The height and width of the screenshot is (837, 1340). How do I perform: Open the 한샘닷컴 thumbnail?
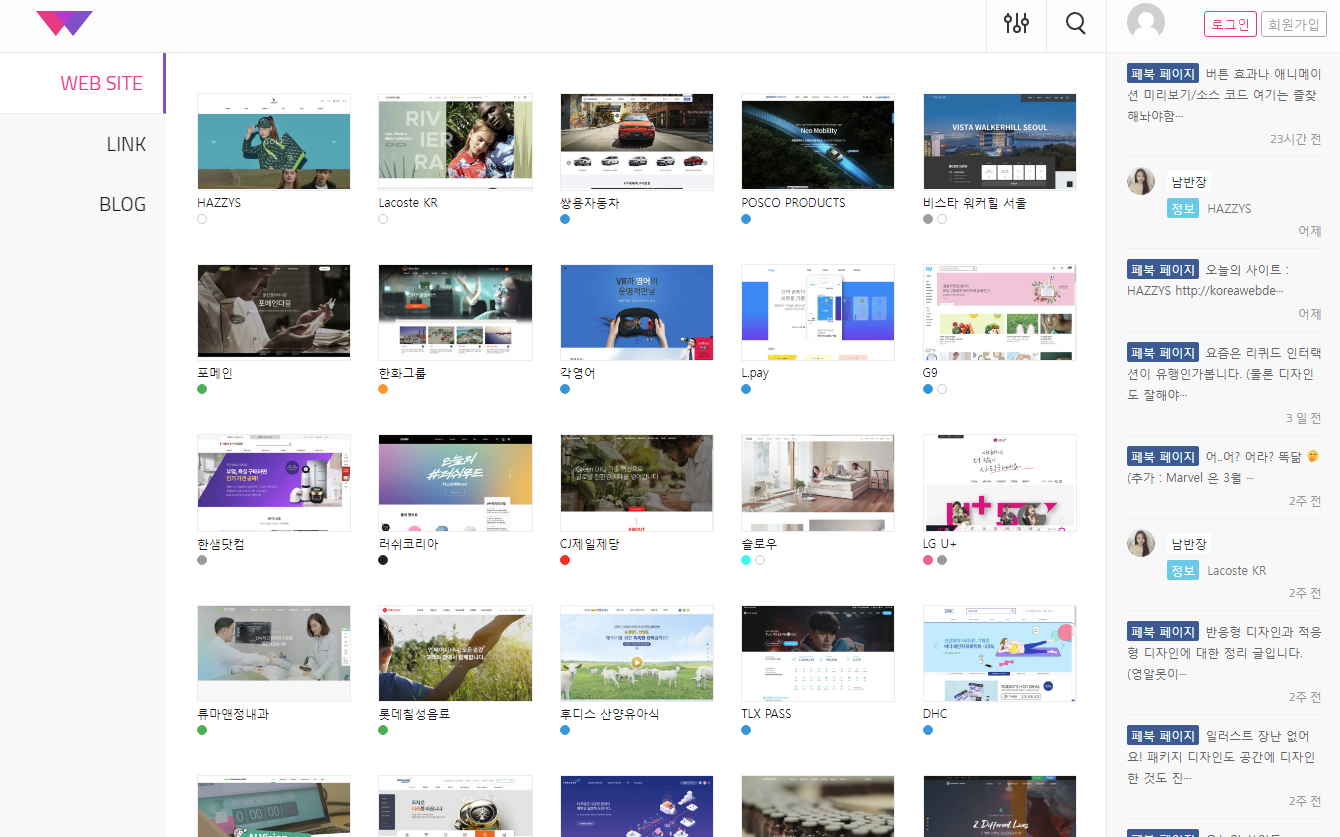pos(274,483)
